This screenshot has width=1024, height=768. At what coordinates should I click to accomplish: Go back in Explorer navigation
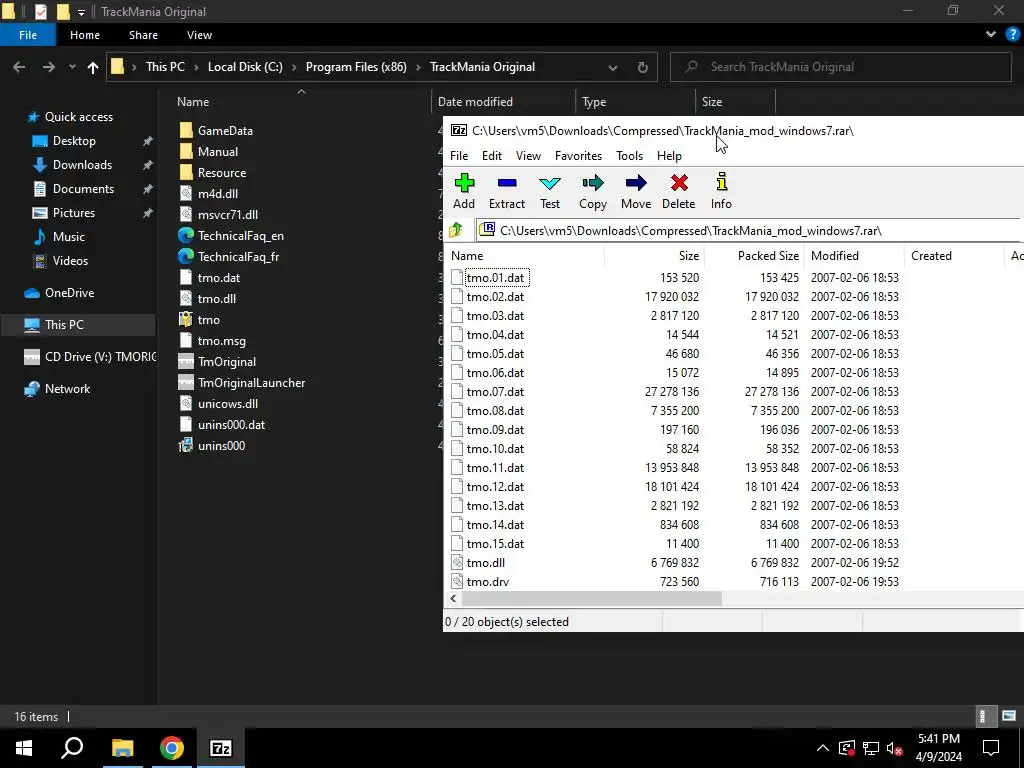click(19, 67)
